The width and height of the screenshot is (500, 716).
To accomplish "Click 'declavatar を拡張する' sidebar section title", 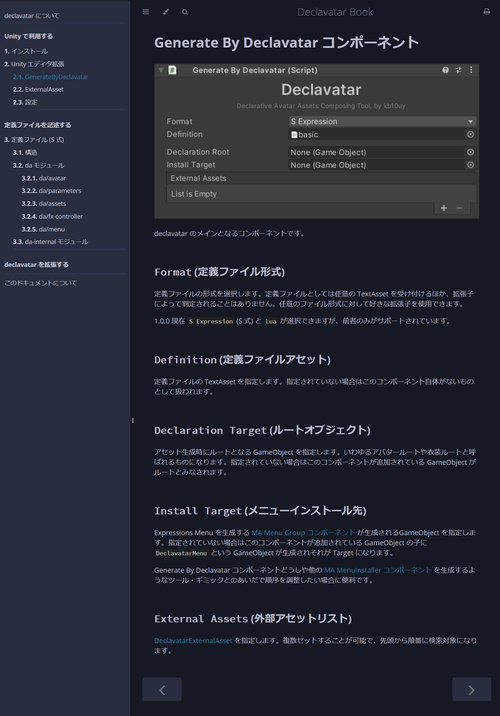I will point(36,264).
